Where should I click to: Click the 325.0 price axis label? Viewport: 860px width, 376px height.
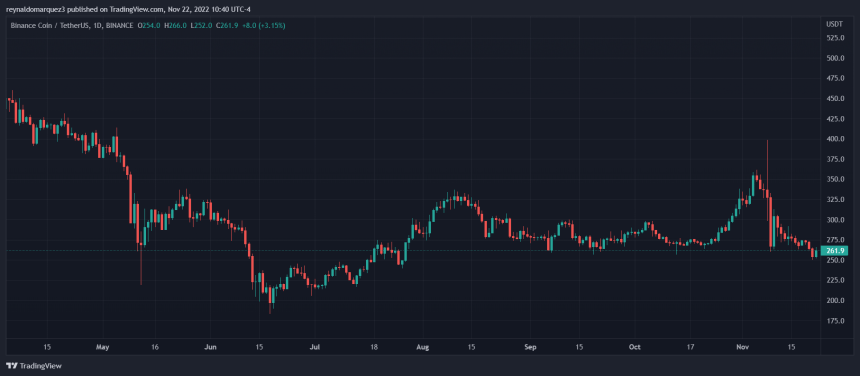[835, 200]
